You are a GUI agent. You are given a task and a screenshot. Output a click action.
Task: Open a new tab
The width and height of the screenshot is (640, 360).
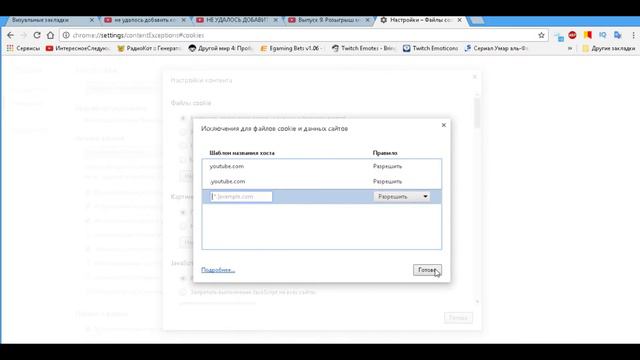click(x=477, y=20)
